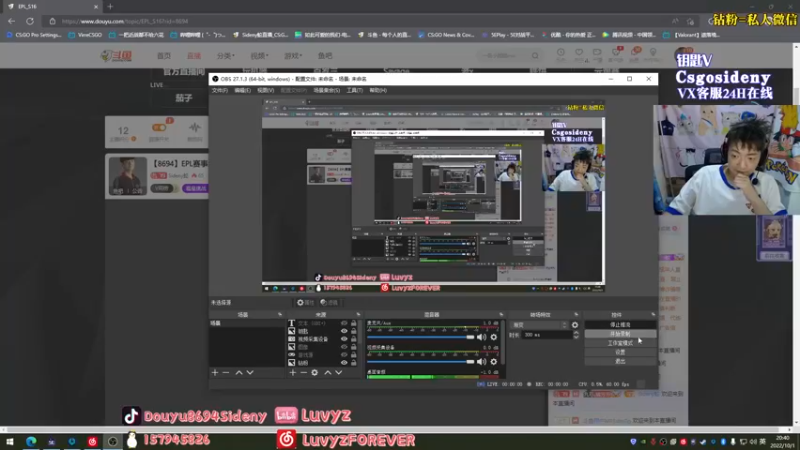Click the transition duration 300 ms stepper arrows
The image size is (800, 450).
pyautogui.click(x=576, y=335)
